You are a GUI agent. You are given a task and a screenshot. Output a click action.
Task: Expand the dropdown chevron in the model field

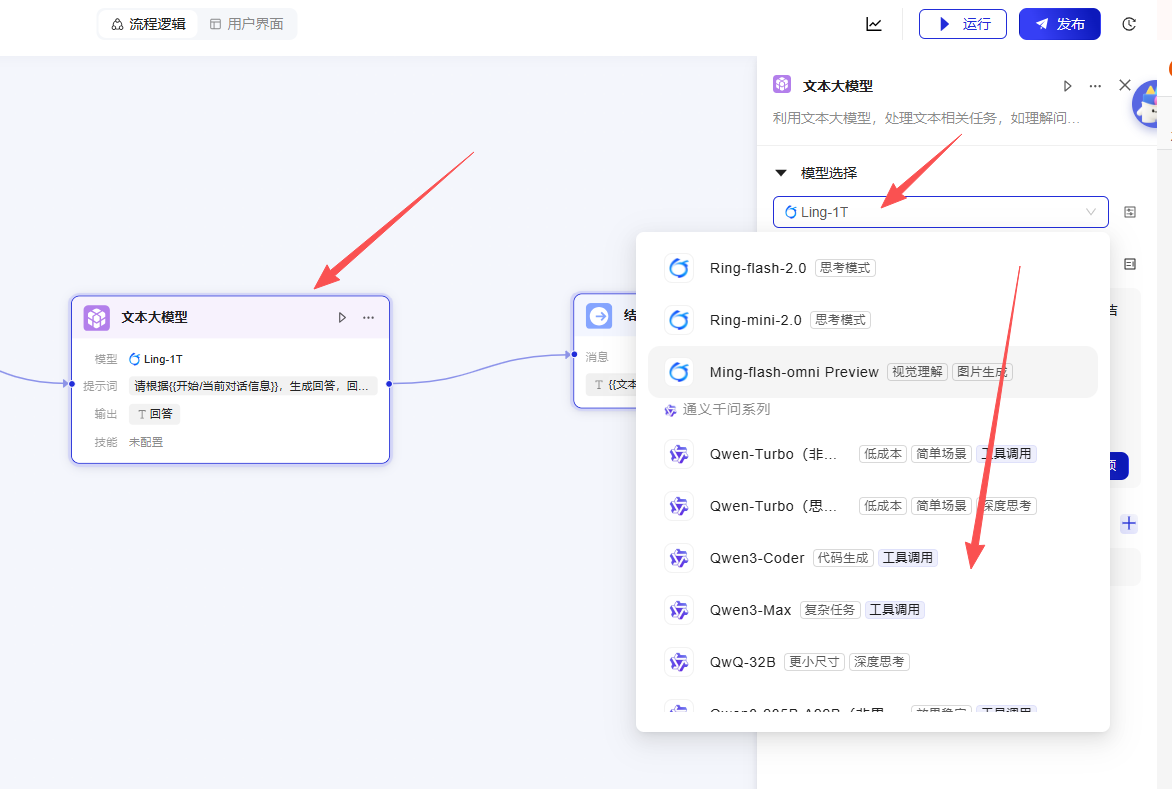(x=1093, y=212)
